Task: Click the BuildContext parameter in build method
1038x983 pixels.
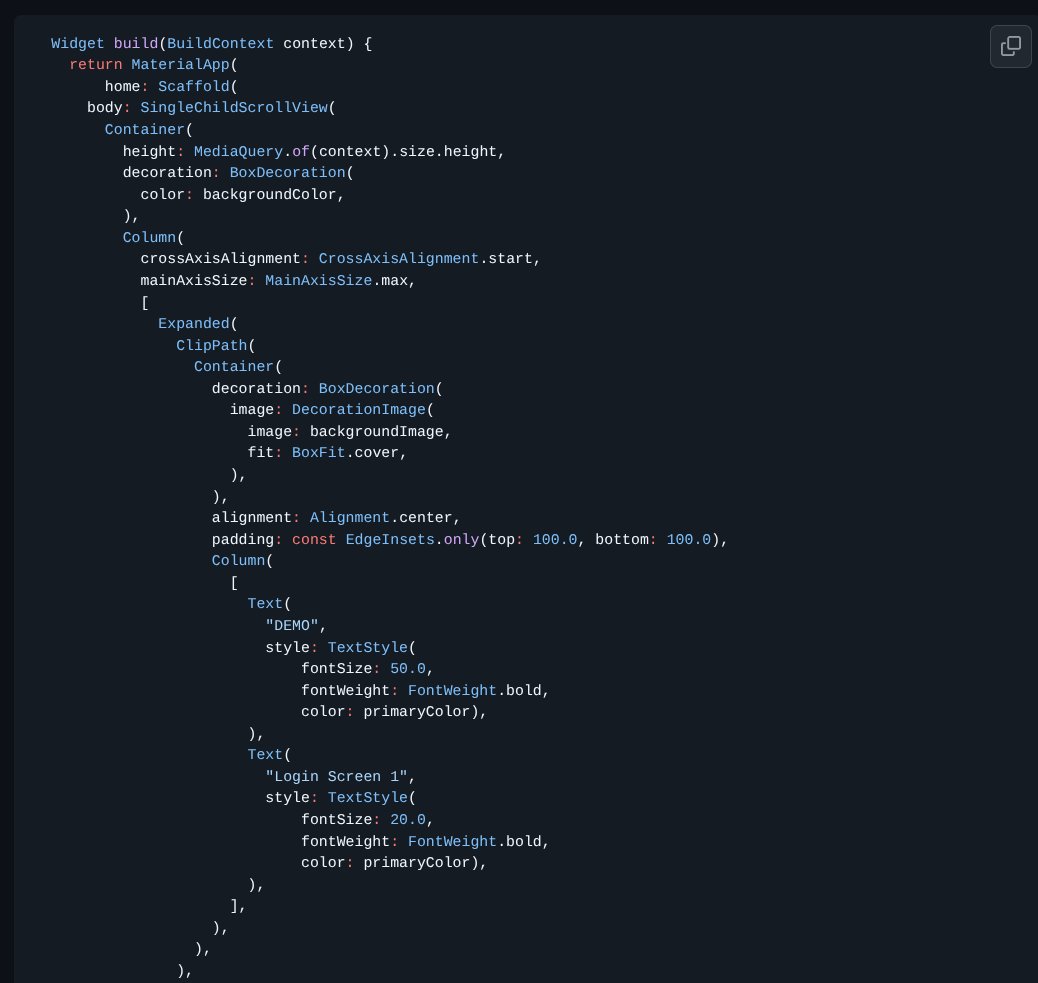Action: click(220, 43)
